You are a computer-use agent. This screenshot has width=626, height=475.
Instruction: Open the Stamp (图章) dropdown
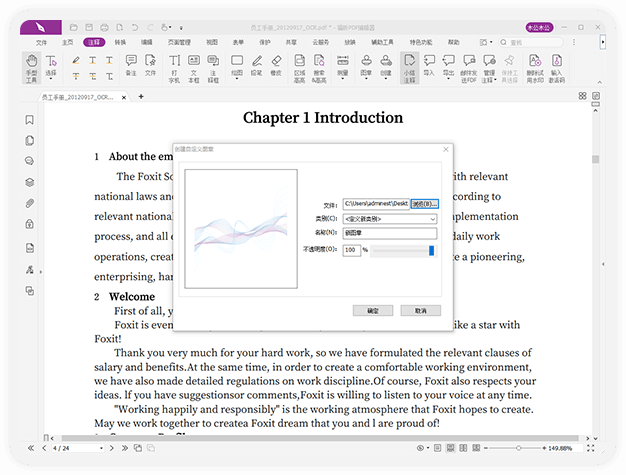366,79
